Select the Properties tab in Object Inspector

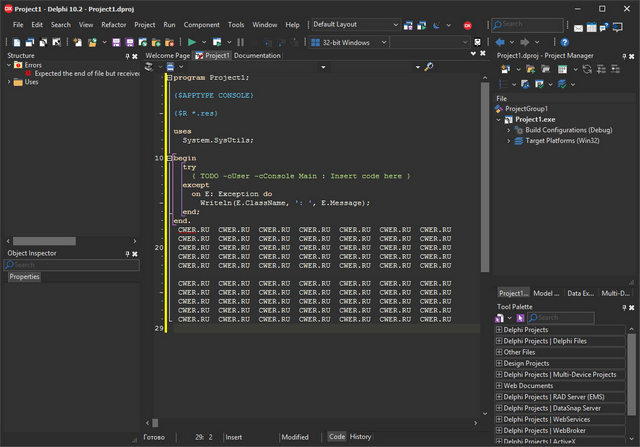click(25, 276)
